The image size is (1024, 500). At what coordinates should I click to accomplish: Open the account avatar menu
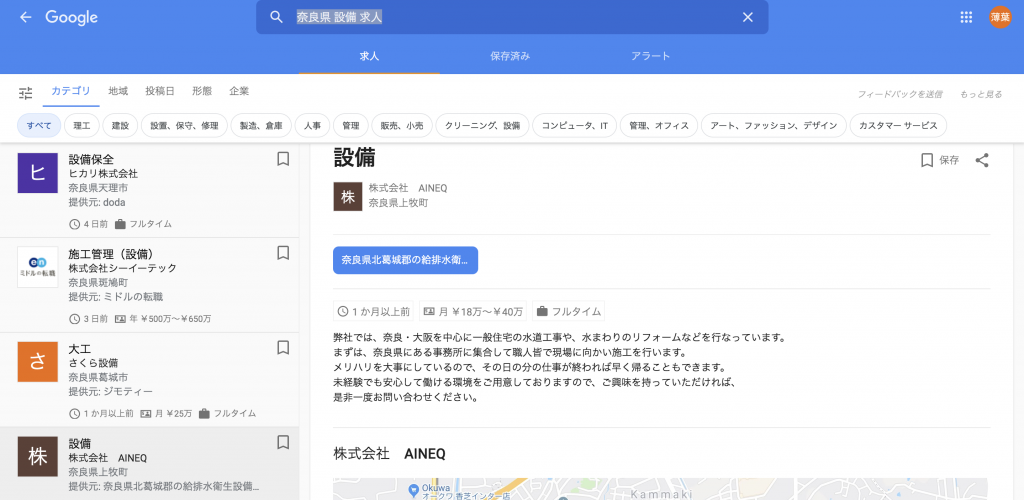click(x=1000, y=18)
